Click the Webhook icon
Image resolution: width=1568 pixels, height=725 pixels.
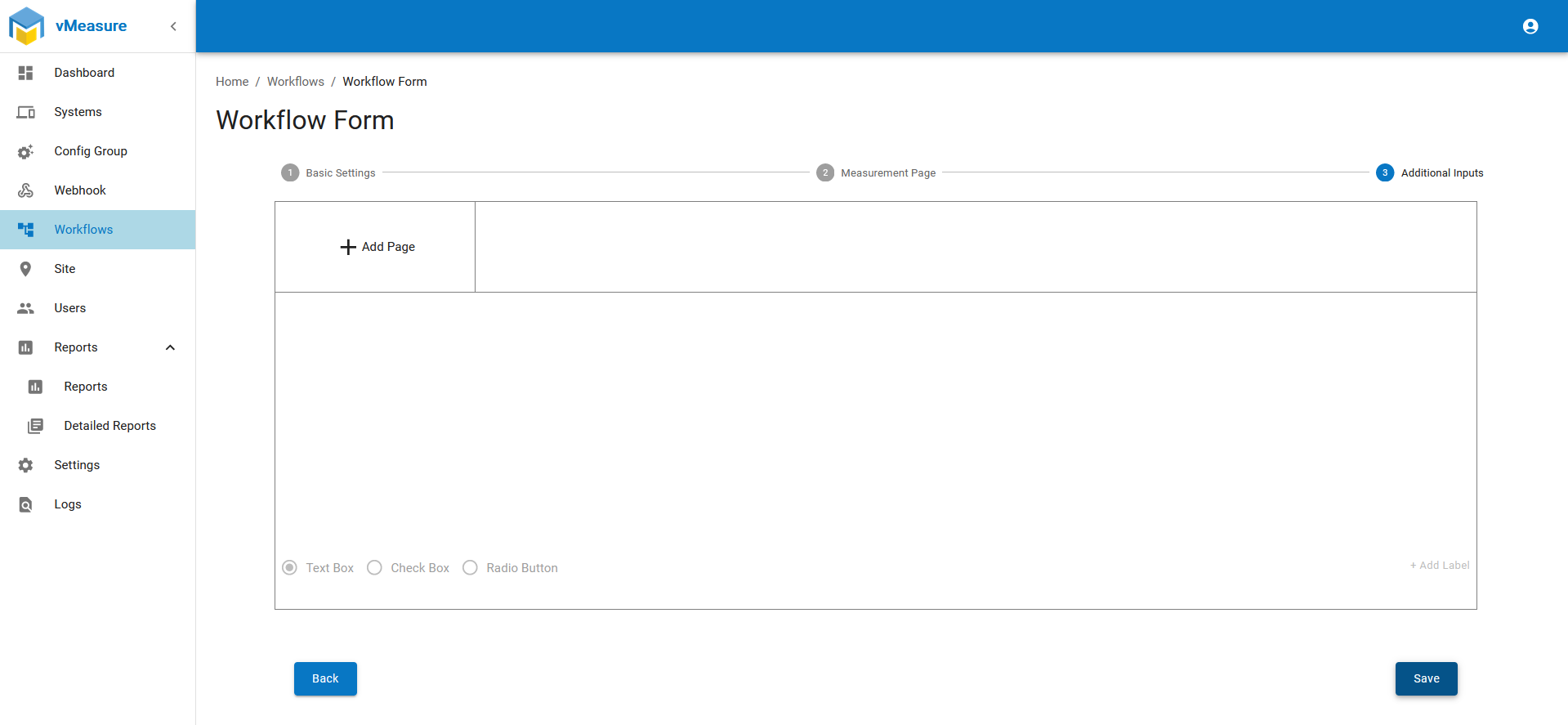[x=26, y=190]
